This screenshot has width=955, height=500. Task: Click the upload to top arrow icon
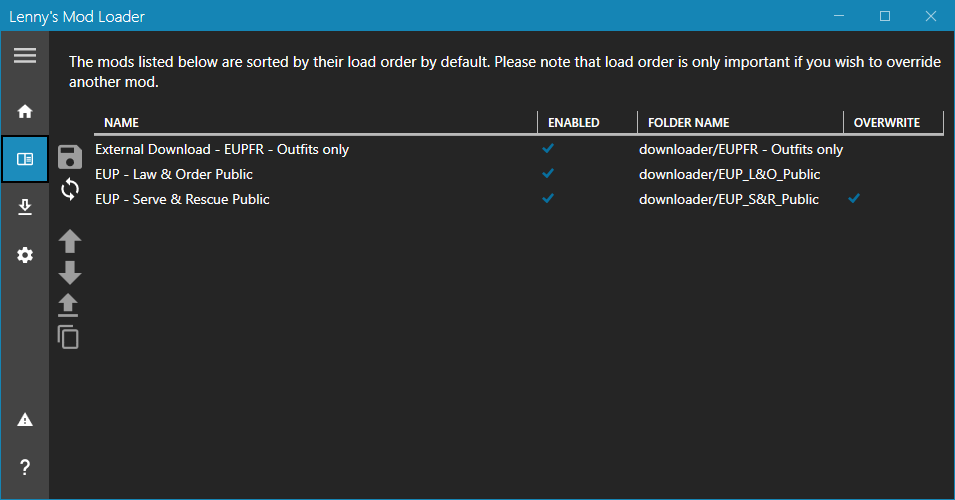[x=69, y=305]
